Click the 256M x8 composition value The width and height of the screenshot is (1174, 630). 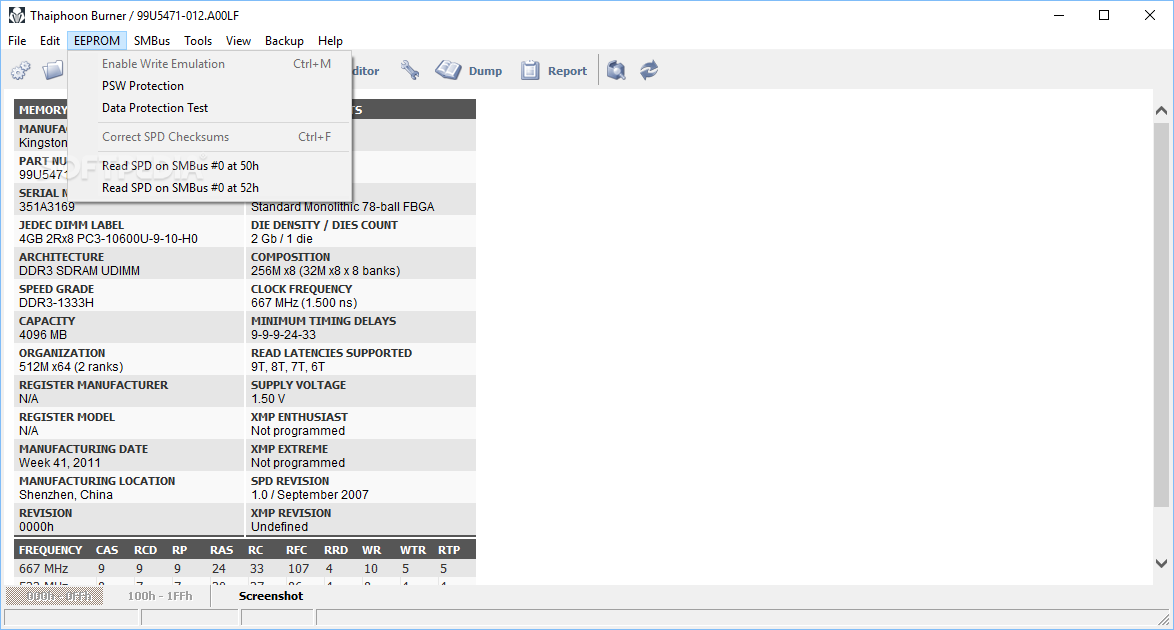pos(326,271)
